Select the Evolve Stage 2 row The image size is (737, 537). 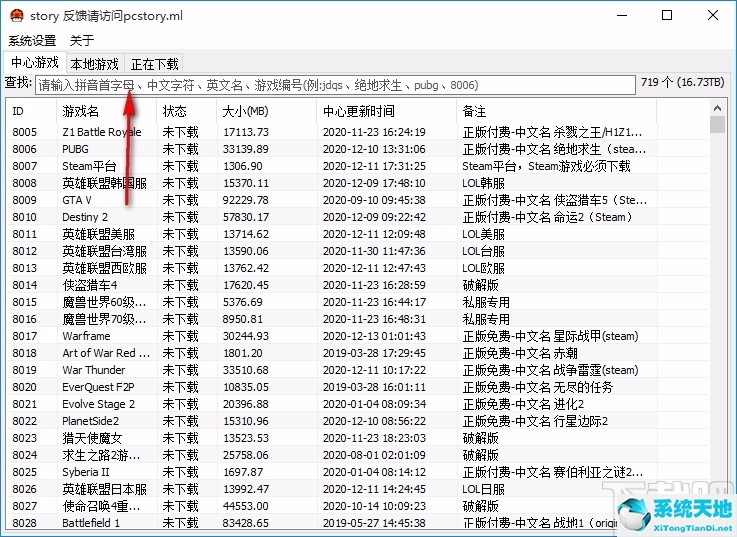[x=358, y=404]
